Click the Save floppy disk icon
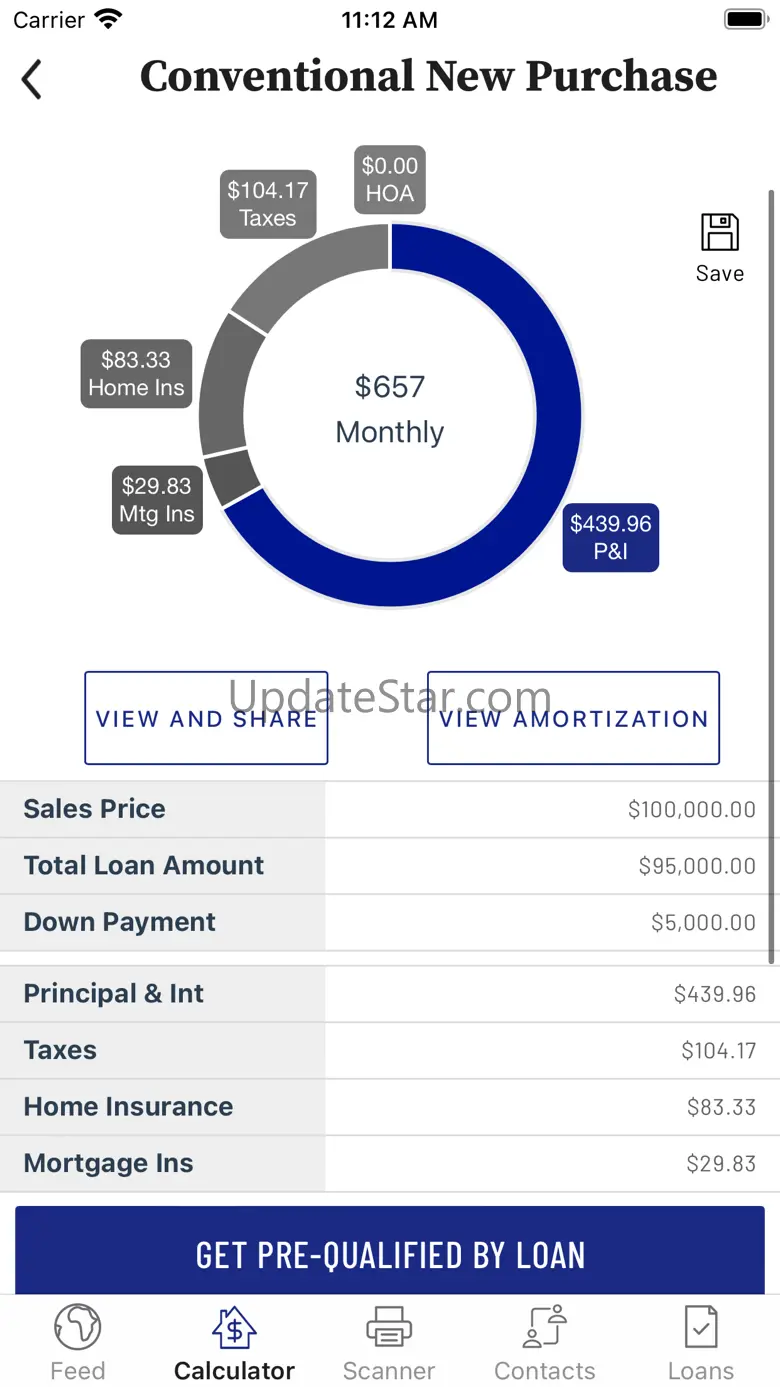 [x=719, y=233]
